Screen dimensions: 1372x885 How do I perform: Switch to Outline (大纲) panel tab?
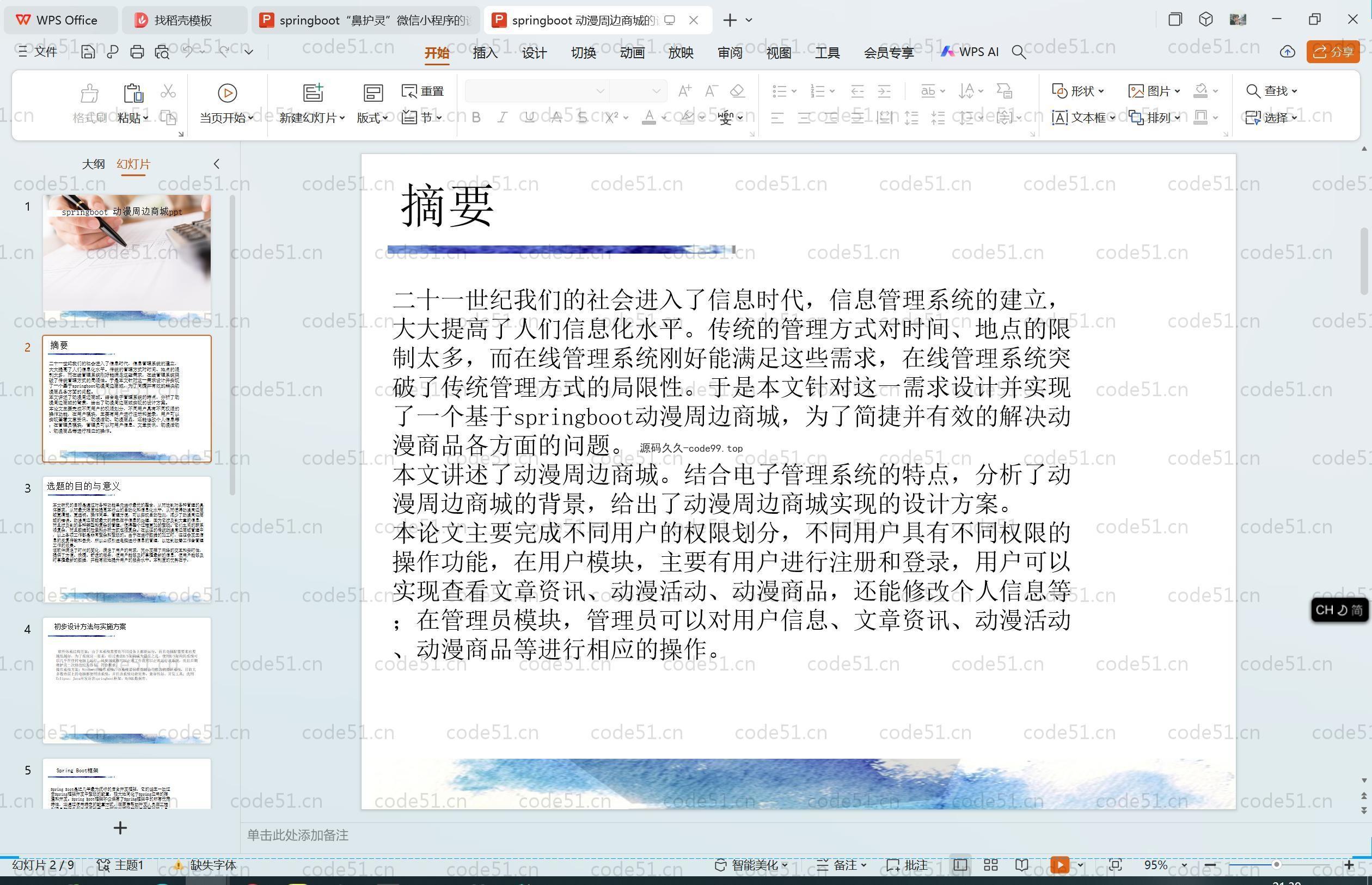pyautogui.click(x=93, y=164)
